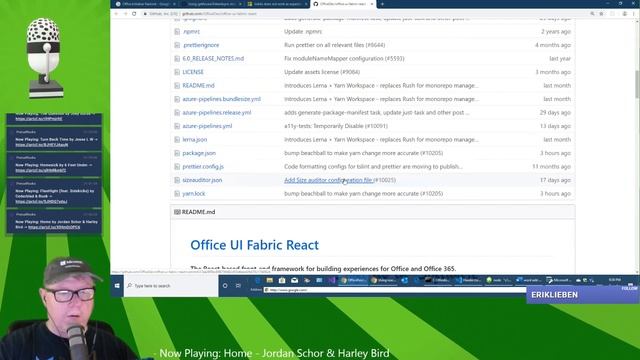
Task: Open a new browser tab with plus
Action: [x=382, y=4]
